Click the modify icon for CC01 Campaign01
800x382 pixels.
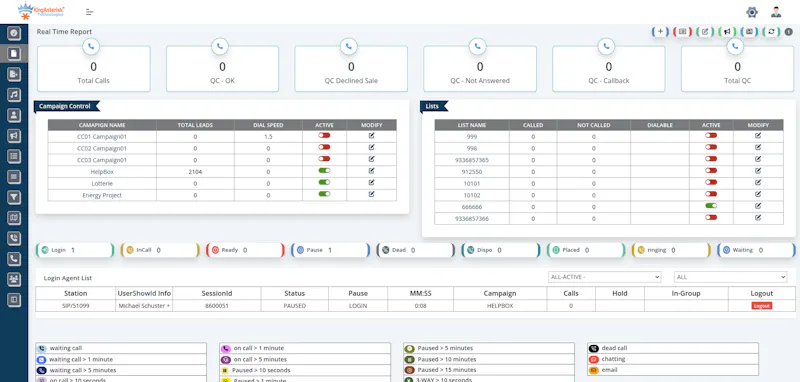coord(371,136)
